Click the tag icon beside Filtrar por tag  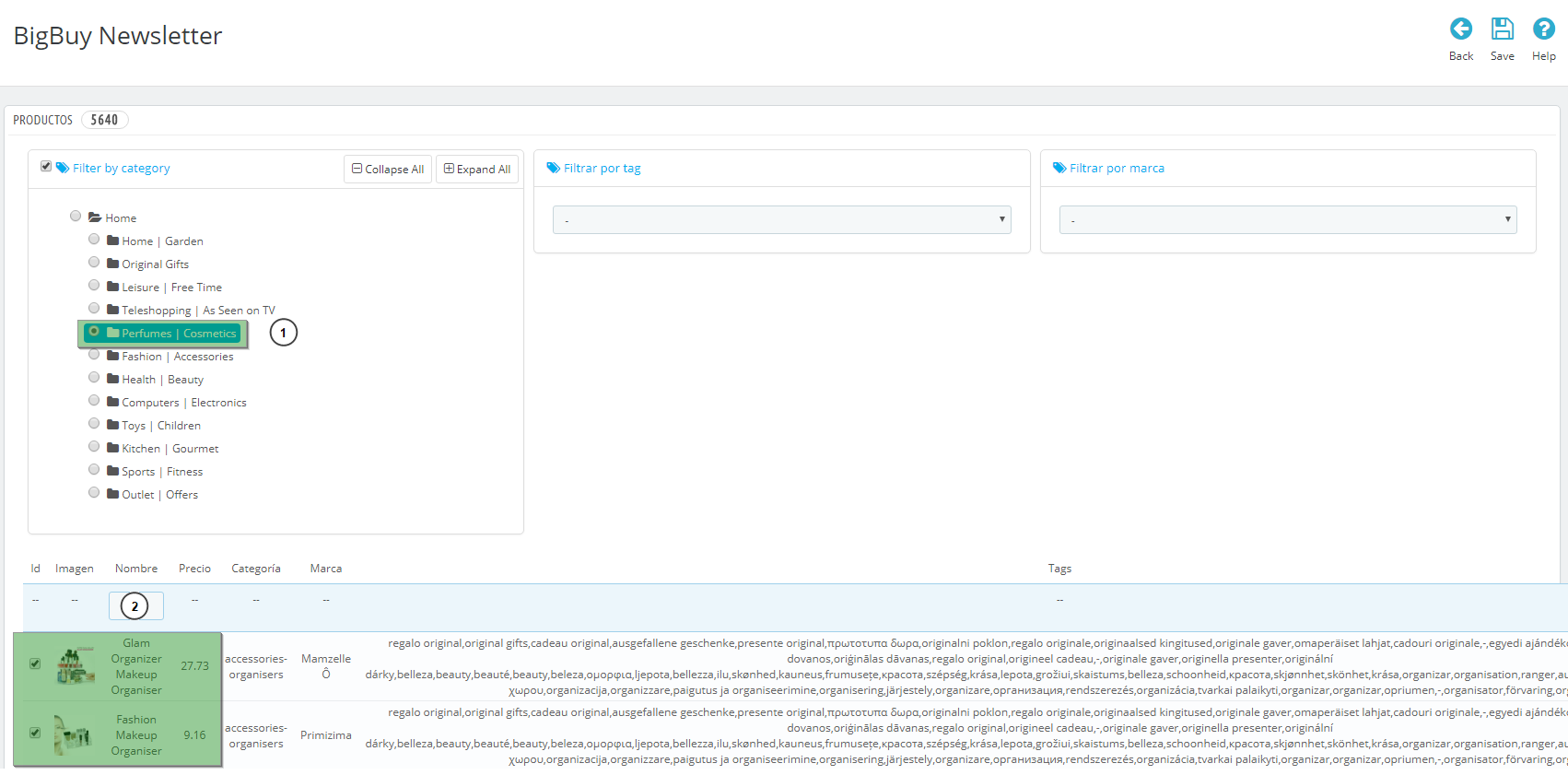(x=553, y=168)
